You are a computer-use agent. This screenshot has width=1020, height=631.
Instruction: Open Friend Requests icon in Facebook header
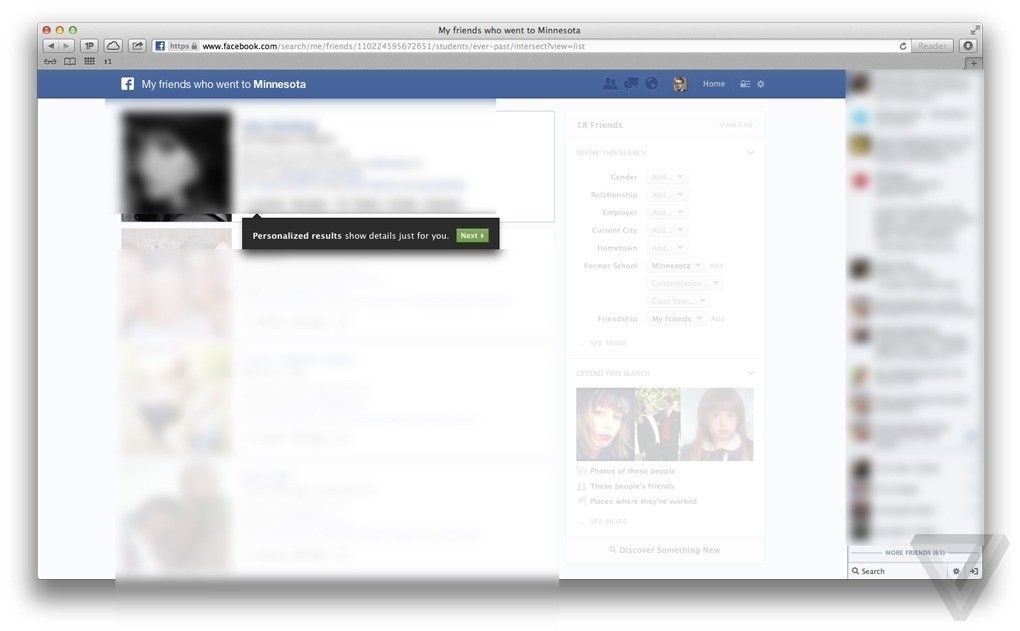tap(610, 84)
